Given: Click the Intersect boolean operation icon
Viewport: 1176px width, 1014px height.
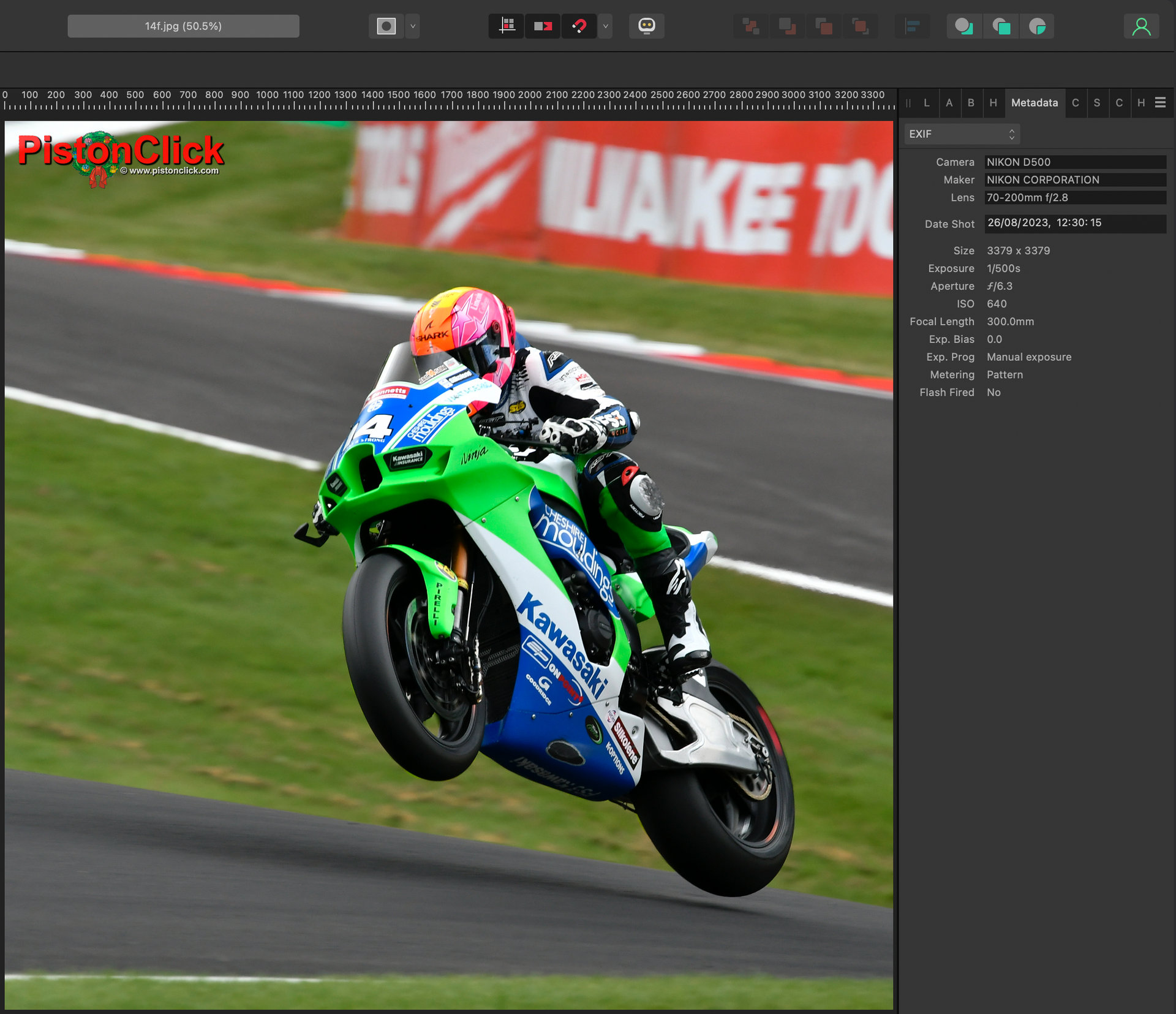Looking at the screenshot, I should (824, 26).
